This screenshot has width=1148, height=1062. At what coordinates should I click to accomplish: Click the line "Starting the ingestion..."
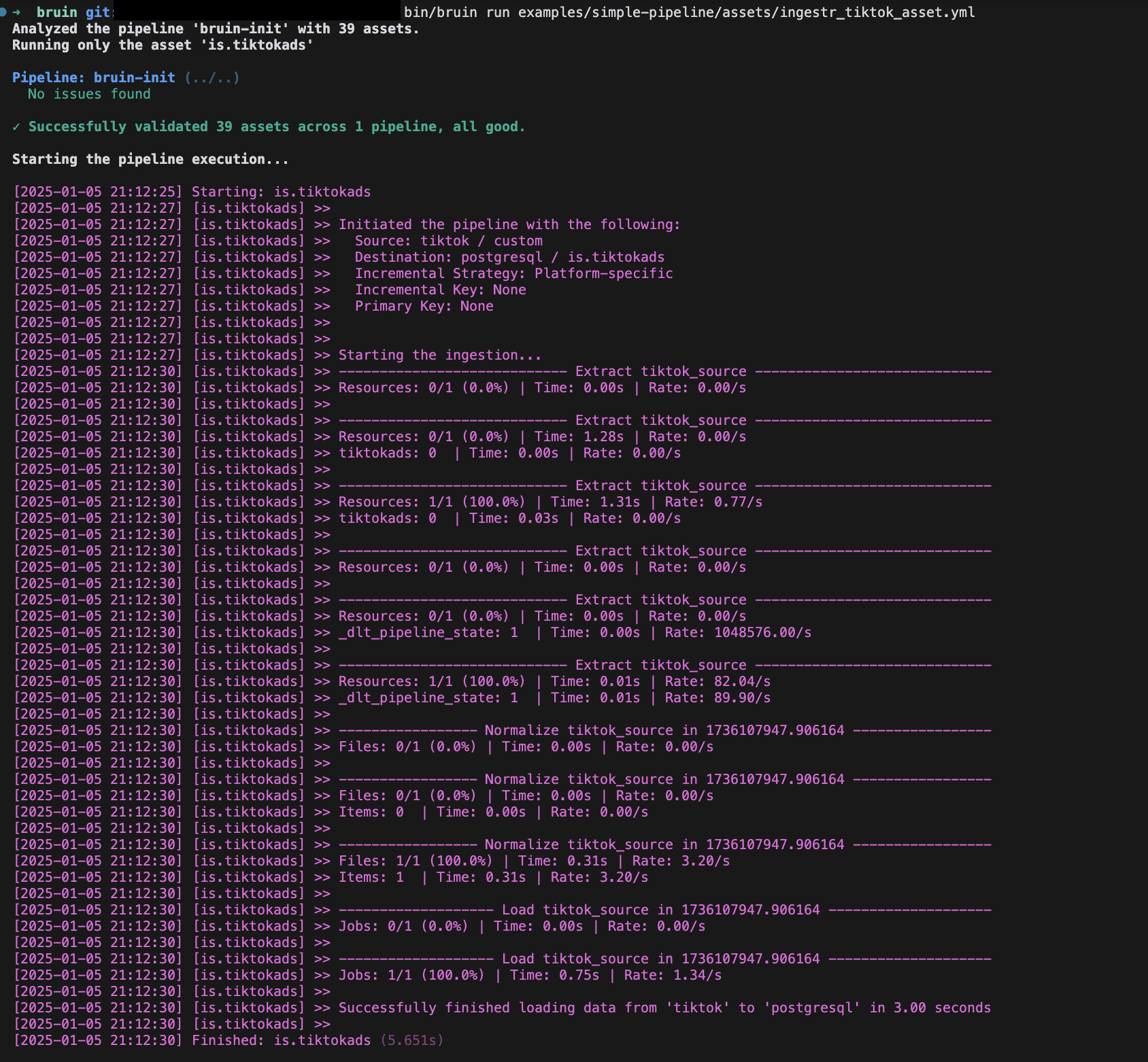tap(440, 355)
